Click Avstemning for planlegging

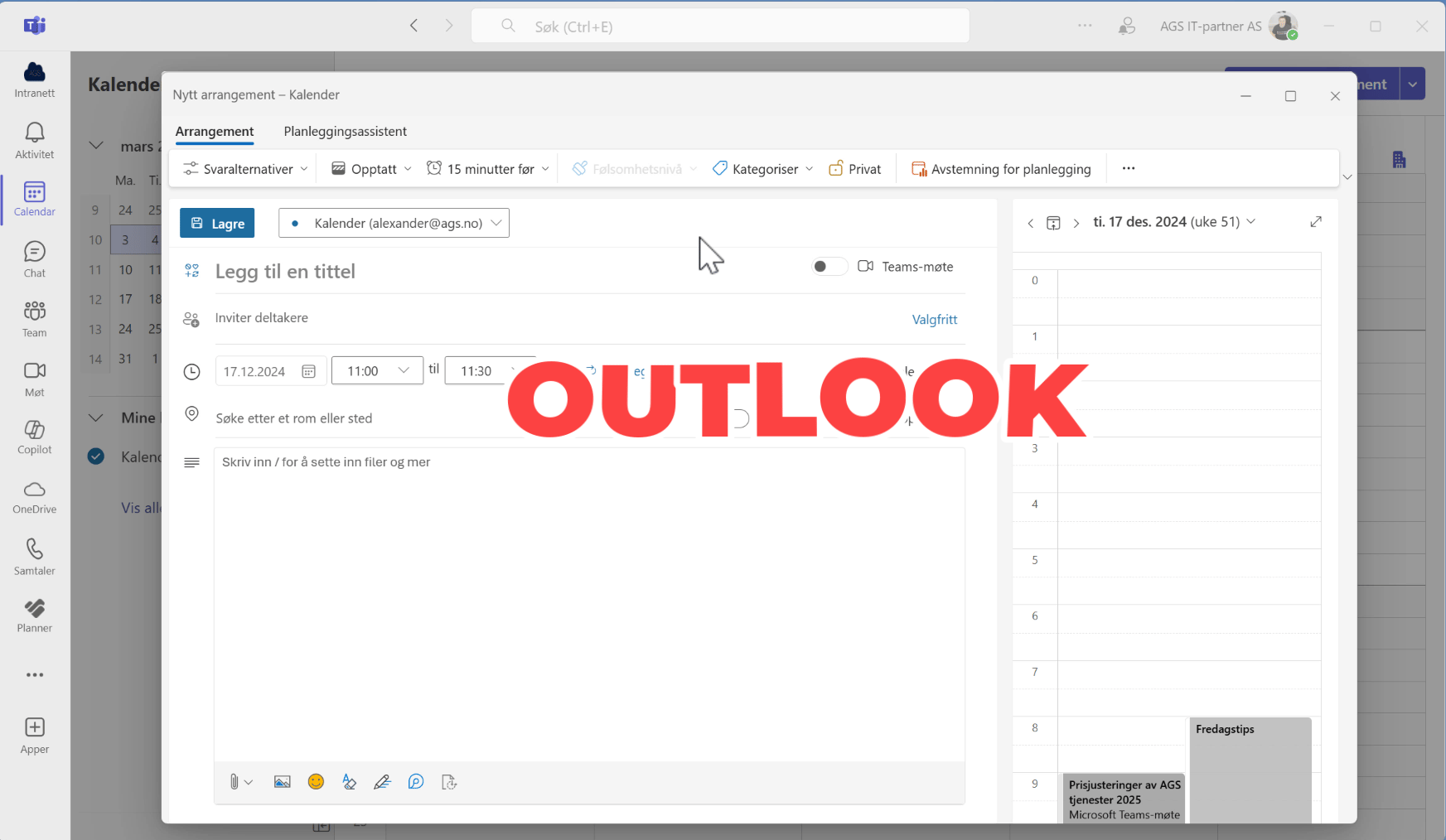[1001, 169]
